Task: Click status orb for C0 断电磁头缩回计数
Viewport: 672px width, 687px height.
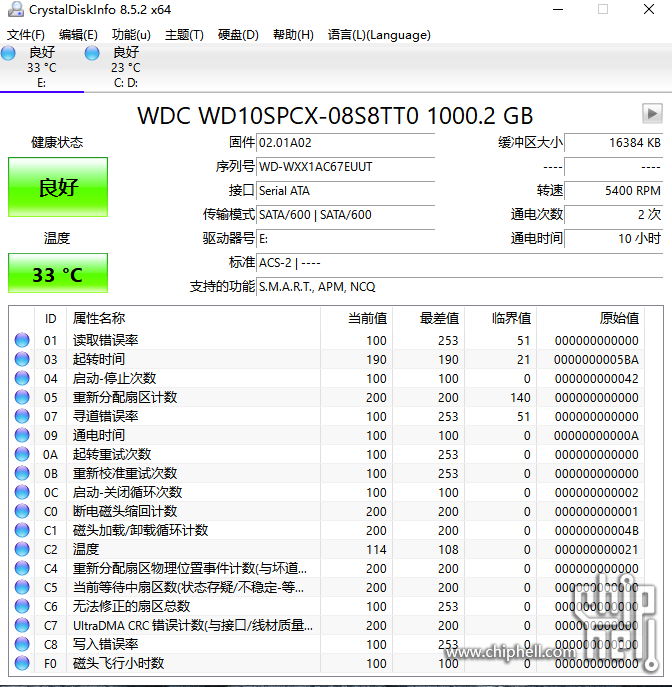Action: coord(22,511)
